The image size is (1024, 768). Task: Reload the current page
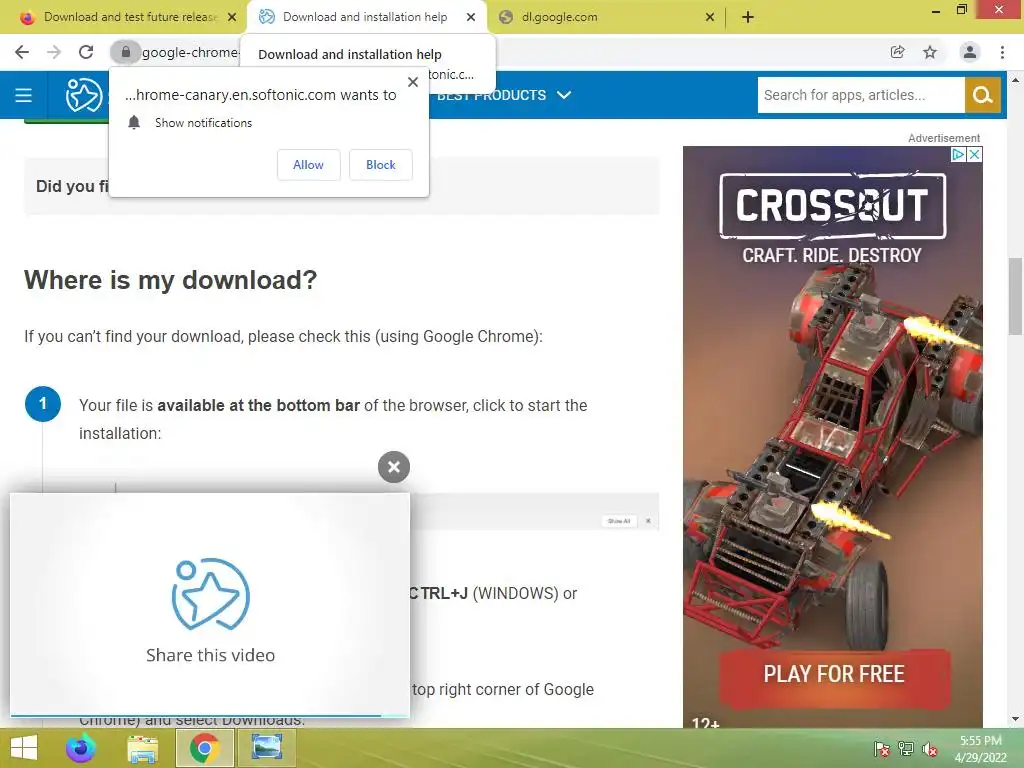click(86, 52)
